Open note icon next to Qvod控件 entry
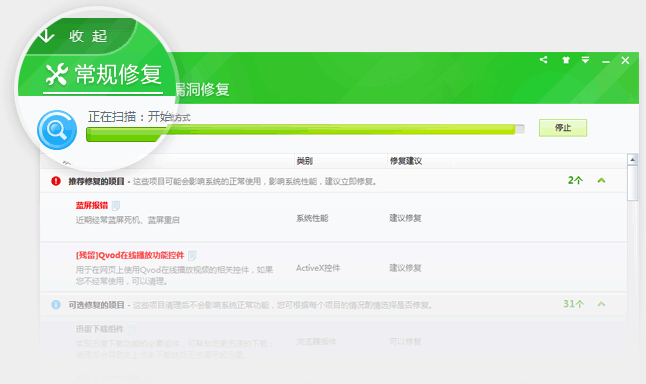This screenshot has width=646, height=384. 192,255
